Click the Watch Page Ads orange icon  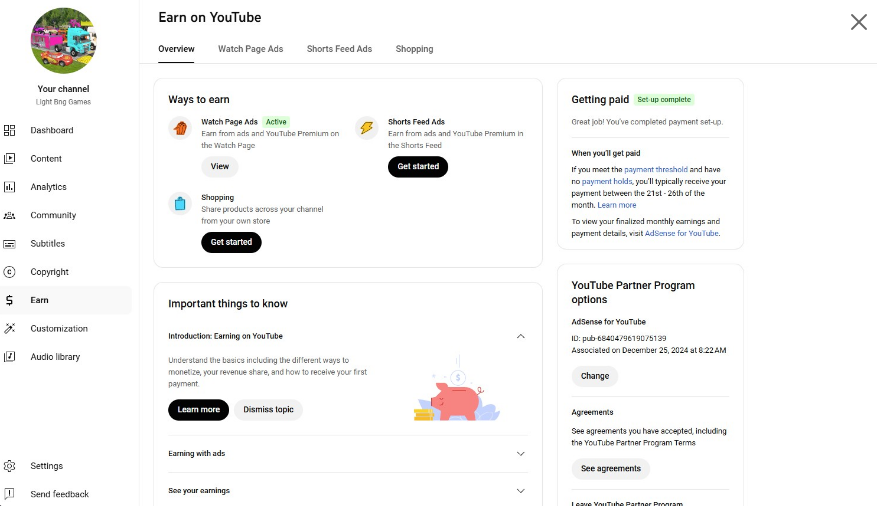tap(180, 128)
